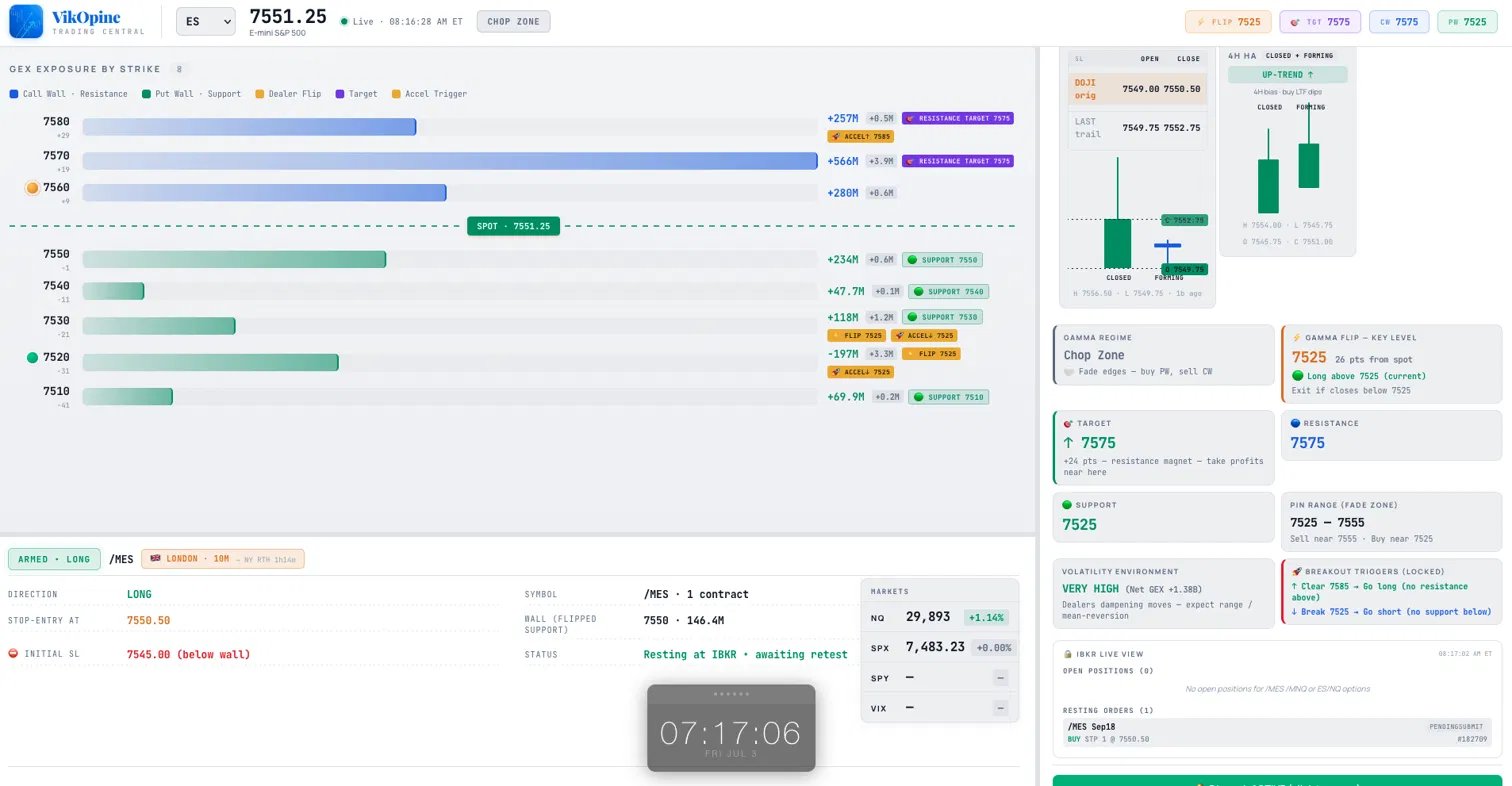Screen dimensions: 1512x786
Task: Click FLIP 7525 tag under 7530 row
Action: tap(856, 336)
